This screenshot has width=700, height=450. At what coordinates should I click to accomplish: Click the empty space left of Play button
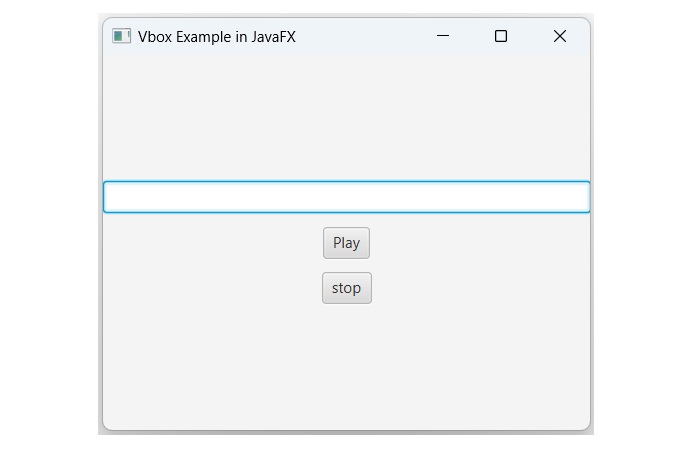[x=210, y=243]
